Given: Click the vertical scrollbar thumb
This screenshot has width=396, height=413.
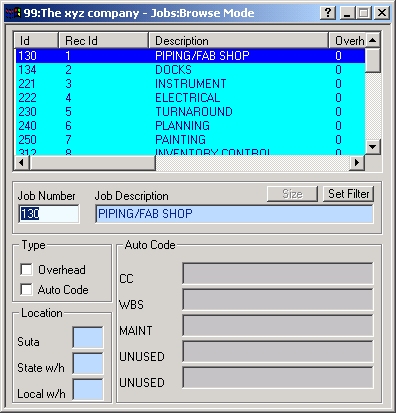Looking at the screenshot, I should tap(373, 60).
